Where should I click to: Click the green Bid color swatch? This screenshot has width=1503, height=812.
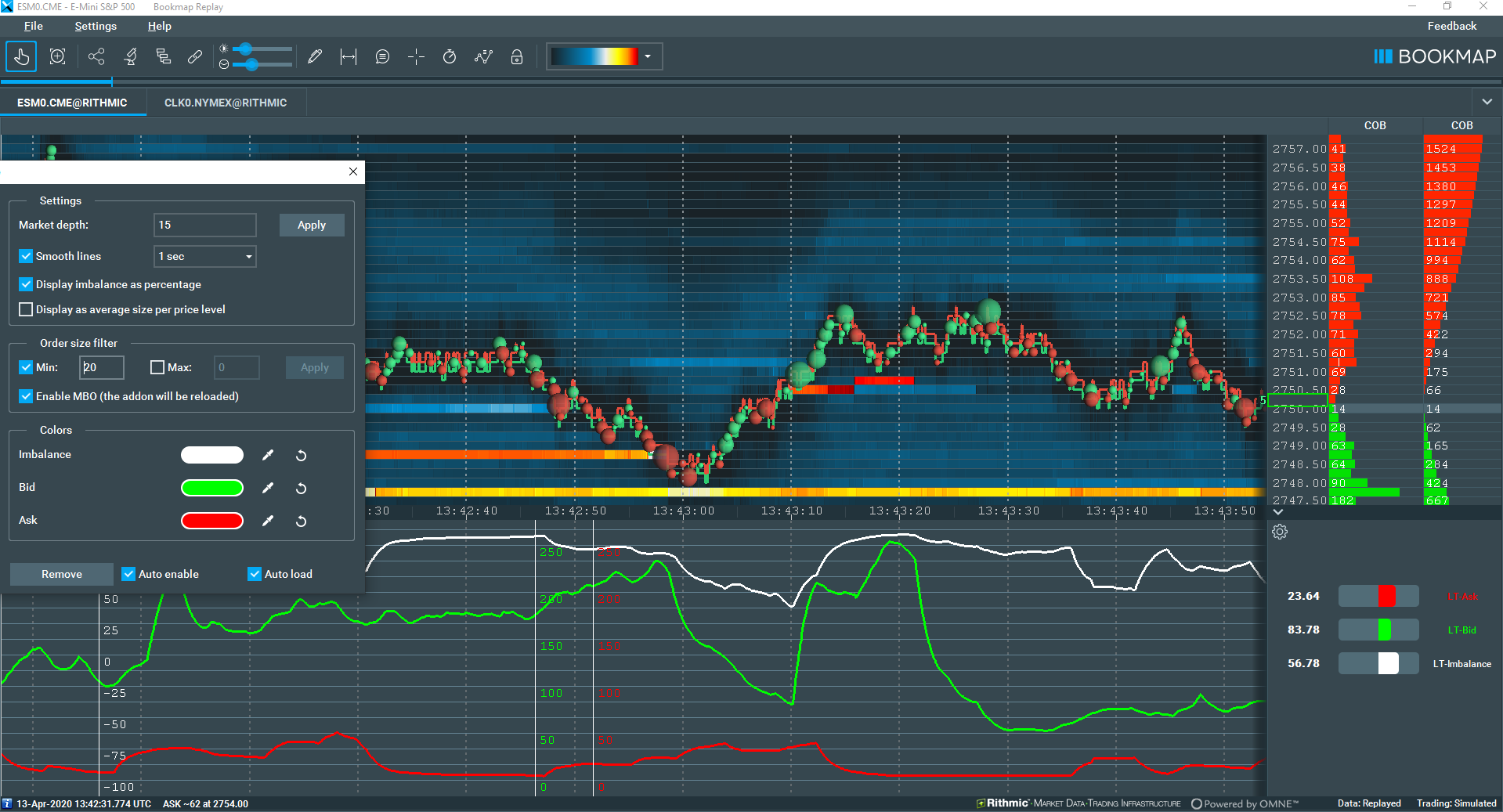point(212,488)
